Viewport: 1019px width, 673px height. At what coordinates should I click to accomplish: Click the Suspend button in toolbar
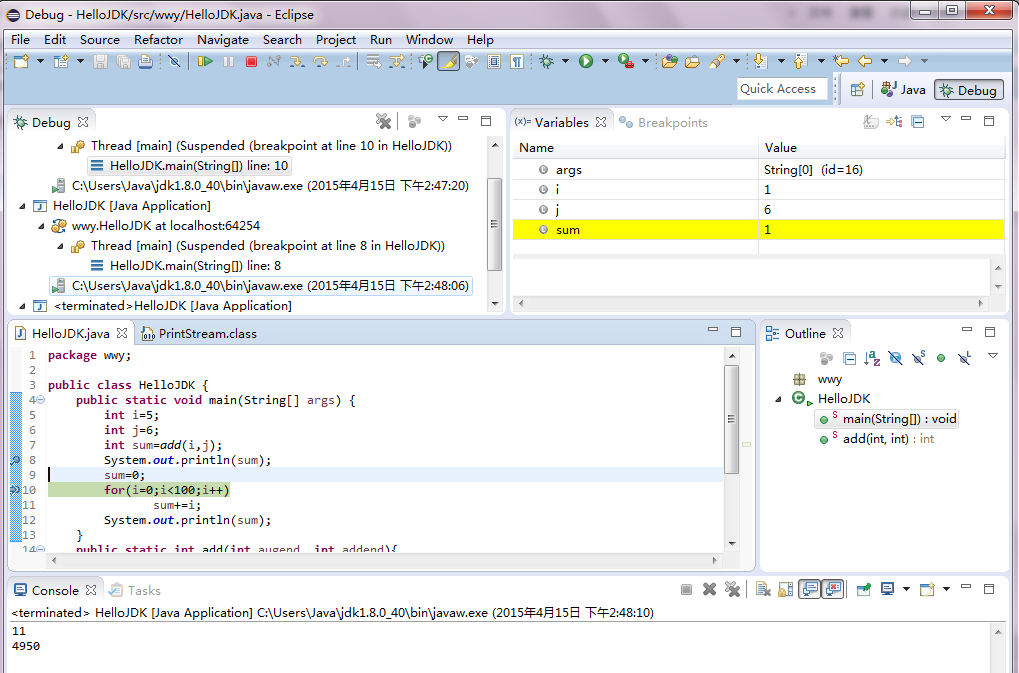(x=229, y=62)
